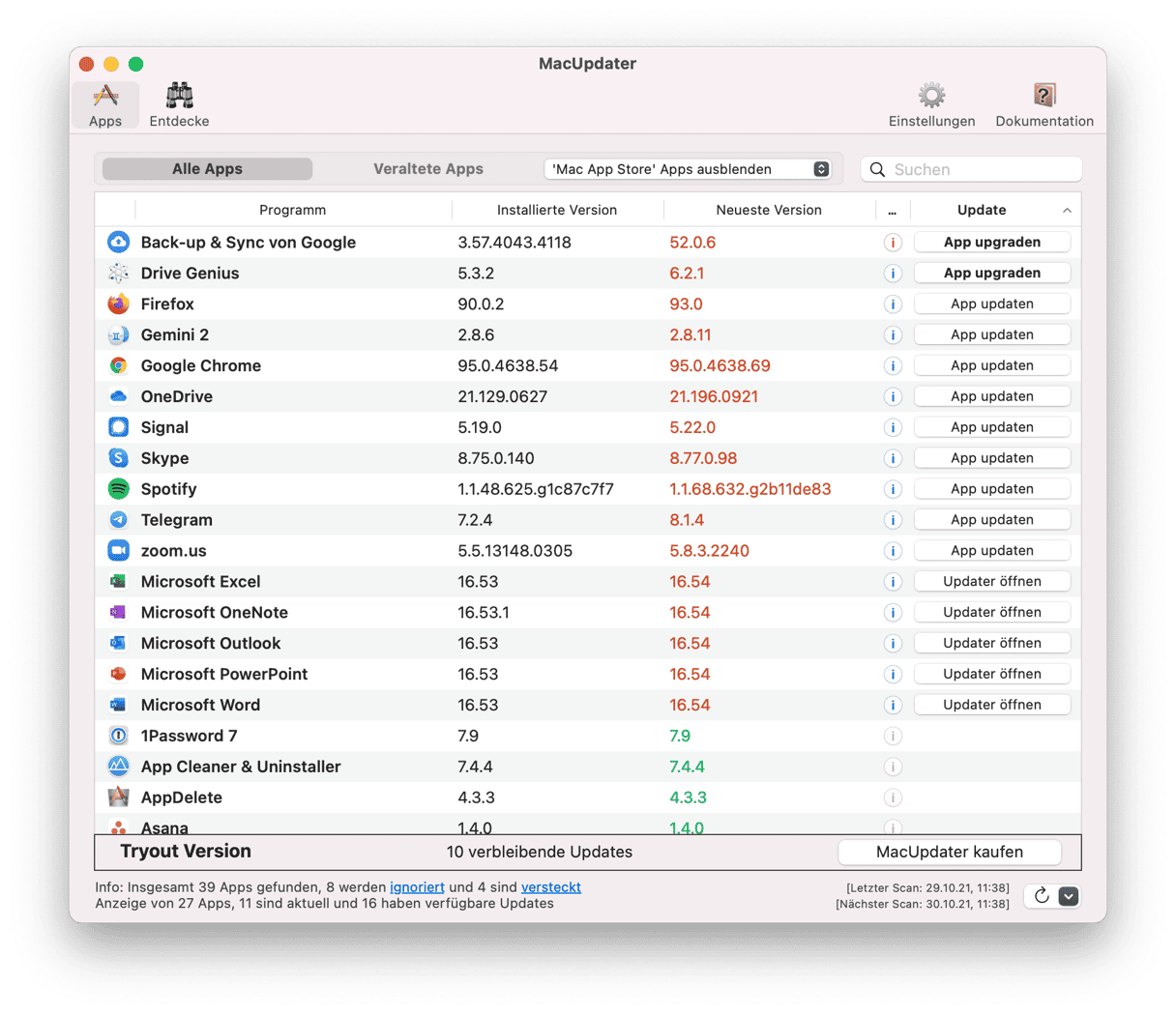Select the zoom.us newest version 5.8.3.2240
This screenshot has height=1014, width=1176.
[709, 551]
